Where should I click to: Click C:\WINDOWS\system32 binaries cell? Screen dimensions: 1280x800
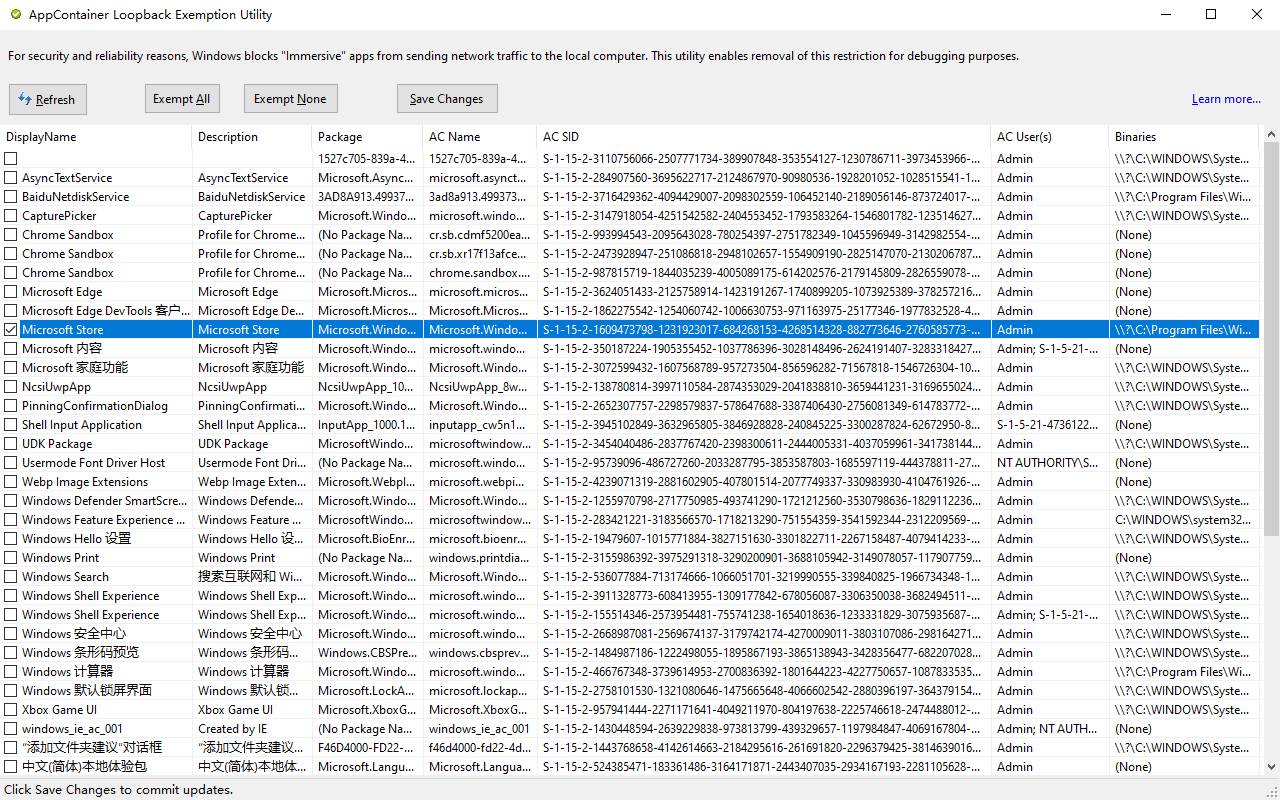[1183, 519]
